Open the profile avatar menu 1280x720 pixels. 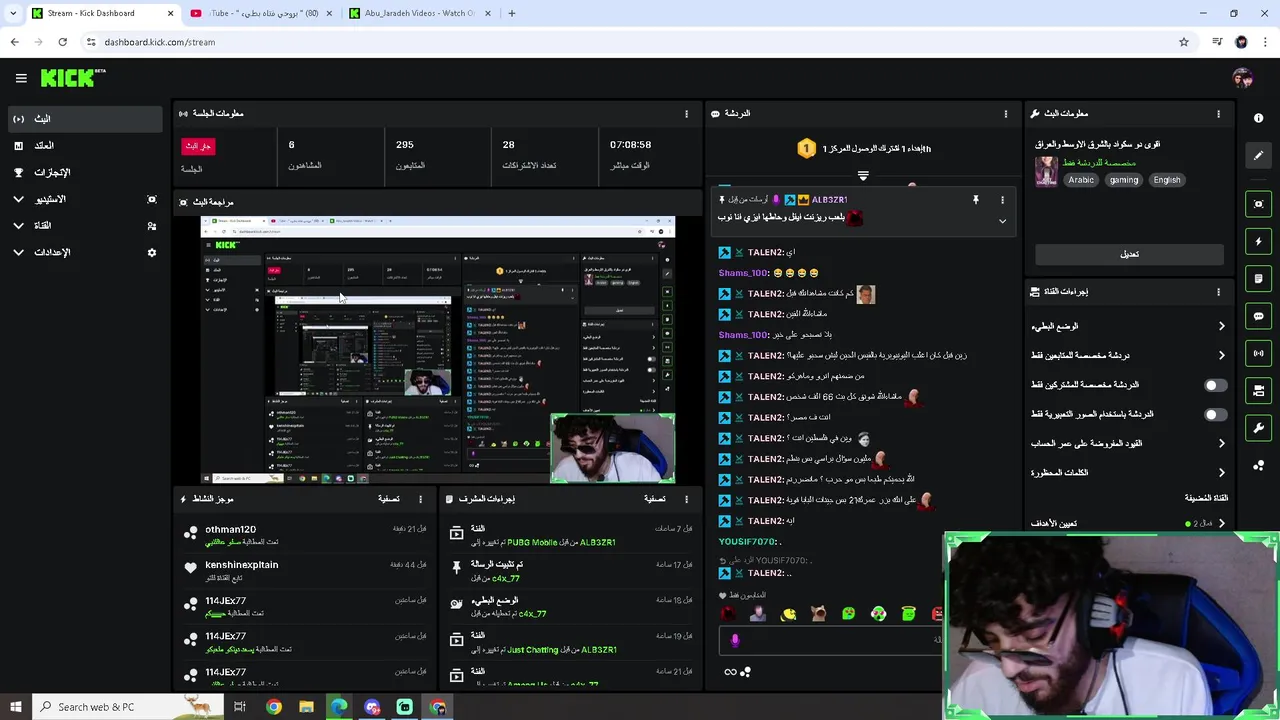point(1242,78)
